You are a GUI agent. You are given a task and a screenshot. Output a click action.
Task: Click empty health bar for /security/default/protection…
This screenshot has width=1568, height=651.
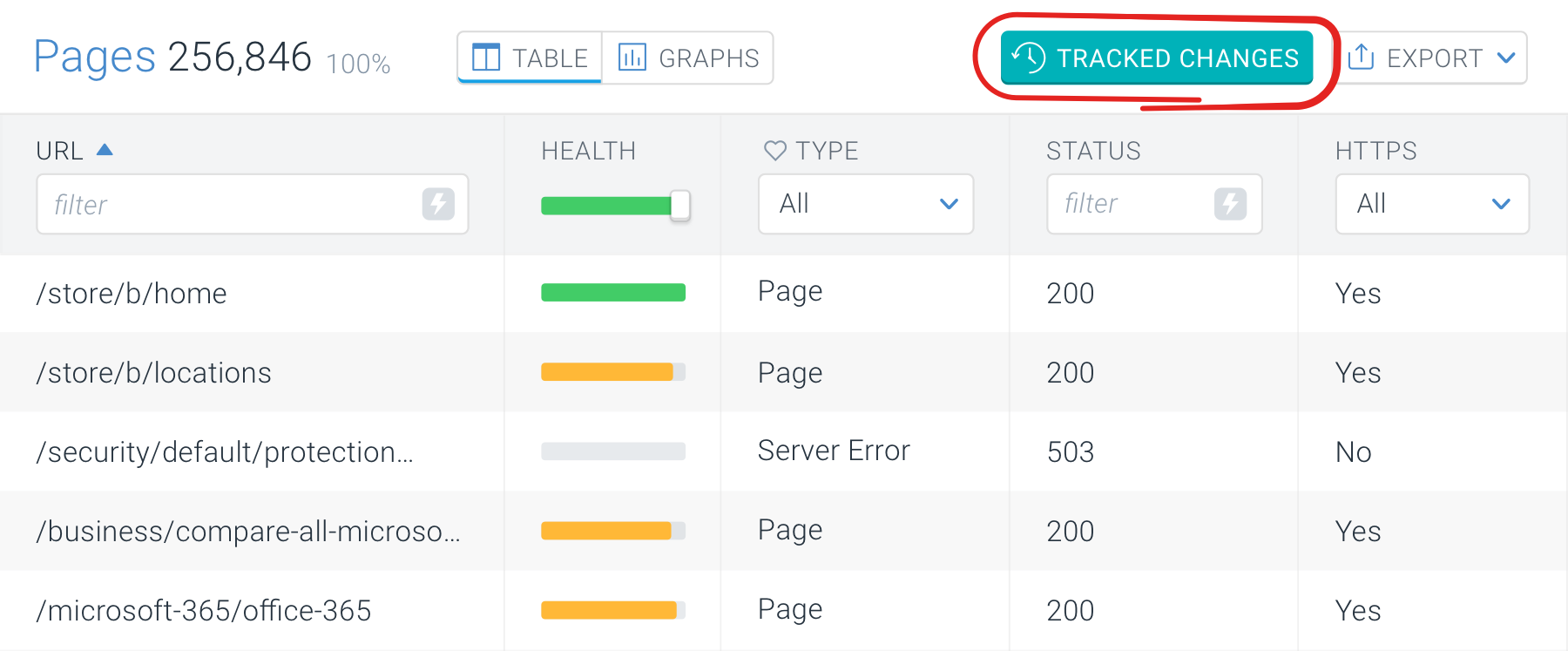tap(613, 451)
